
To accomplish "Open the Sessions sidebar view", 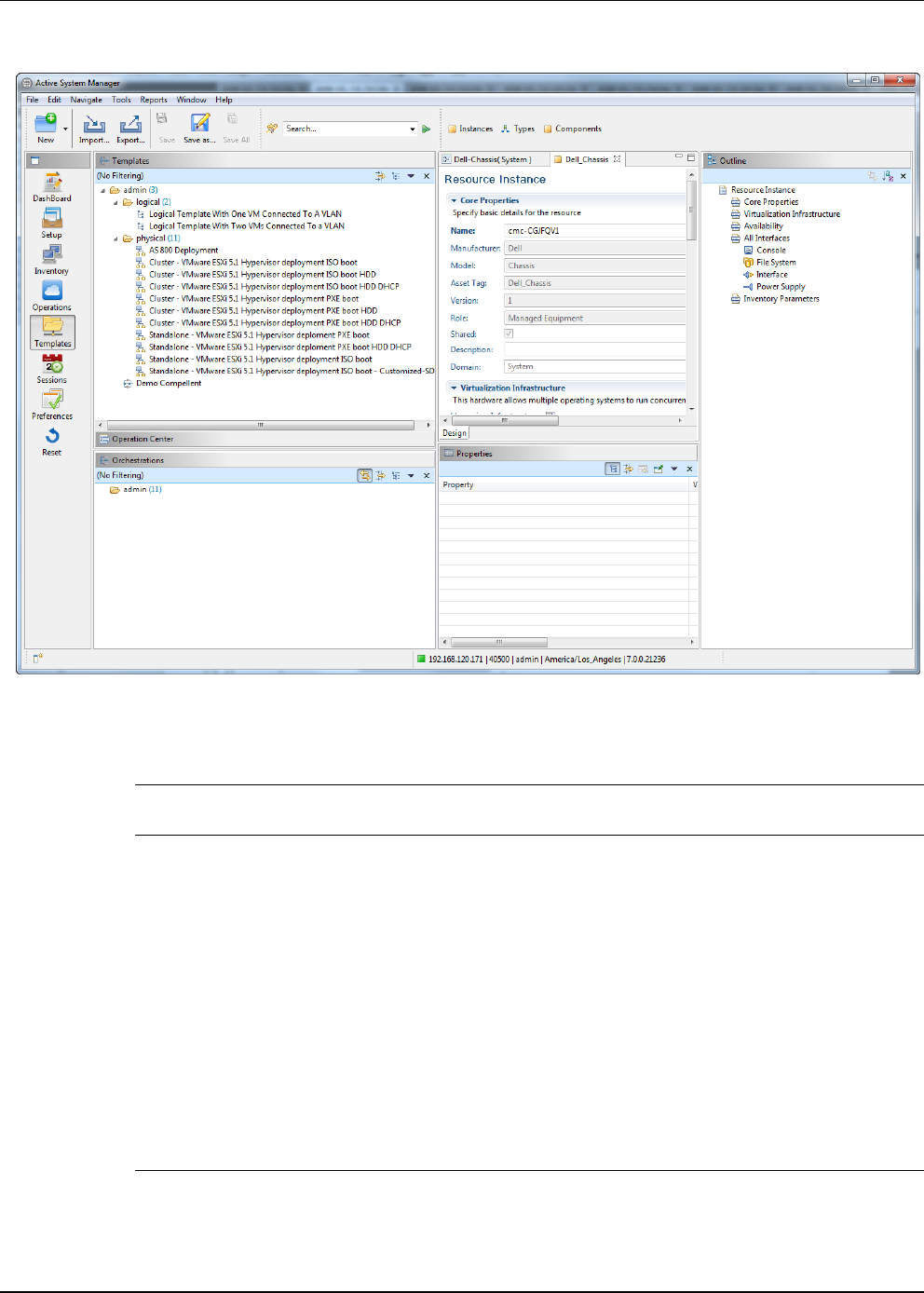I will click(x=52, y=369).
